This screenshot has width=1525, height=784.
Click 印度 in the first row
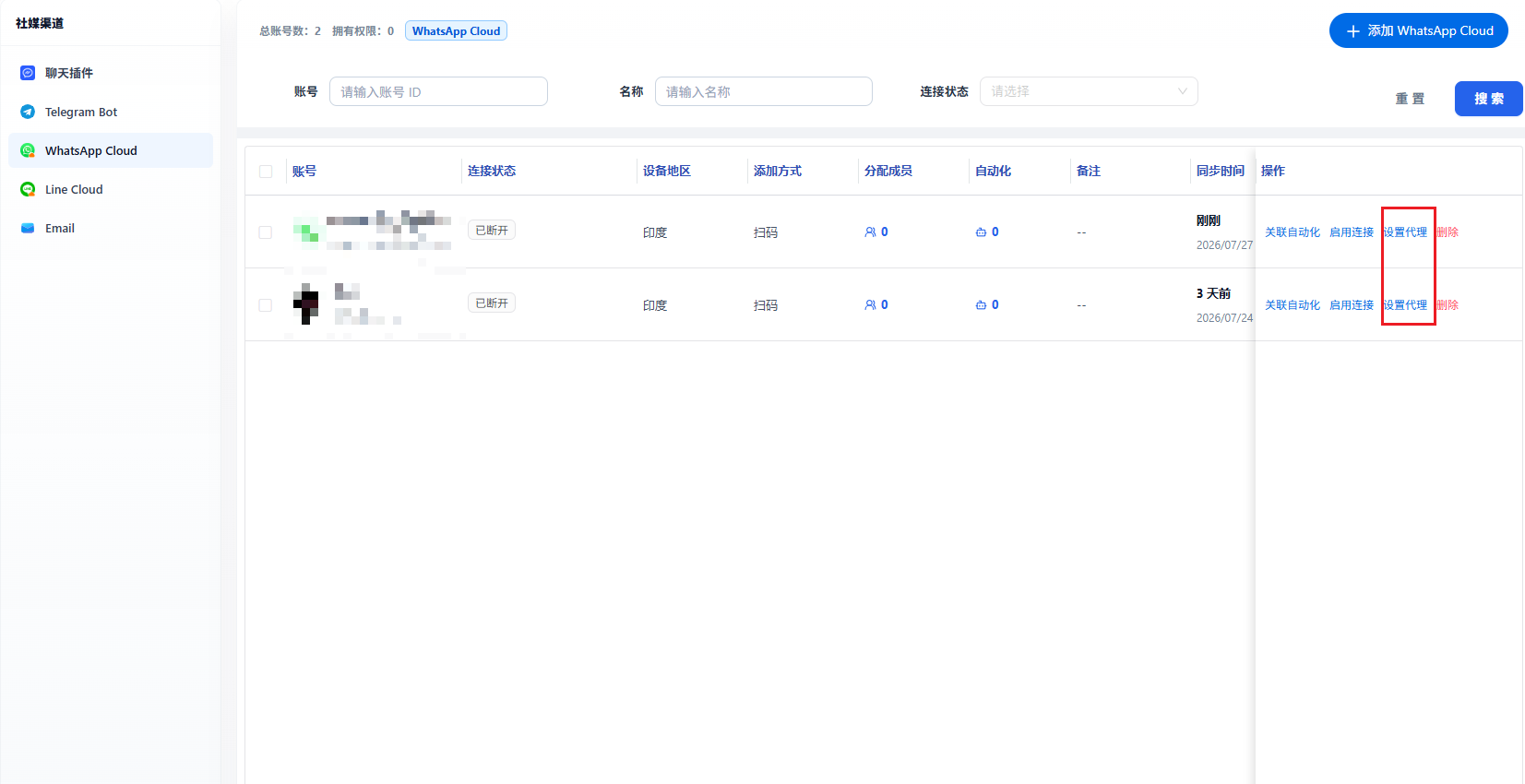point(655,232)
